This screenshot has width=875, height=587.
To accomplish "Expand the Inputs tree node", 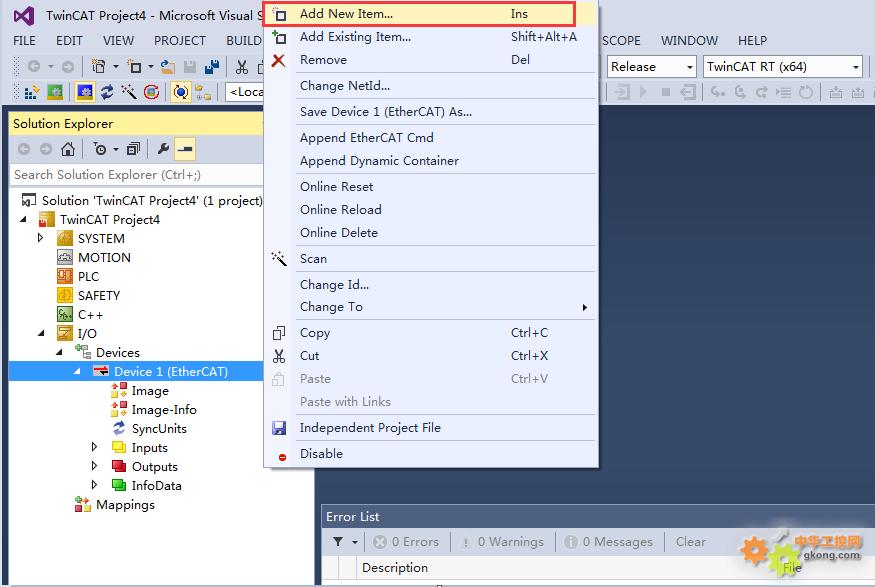I will (x=94, y=447).
